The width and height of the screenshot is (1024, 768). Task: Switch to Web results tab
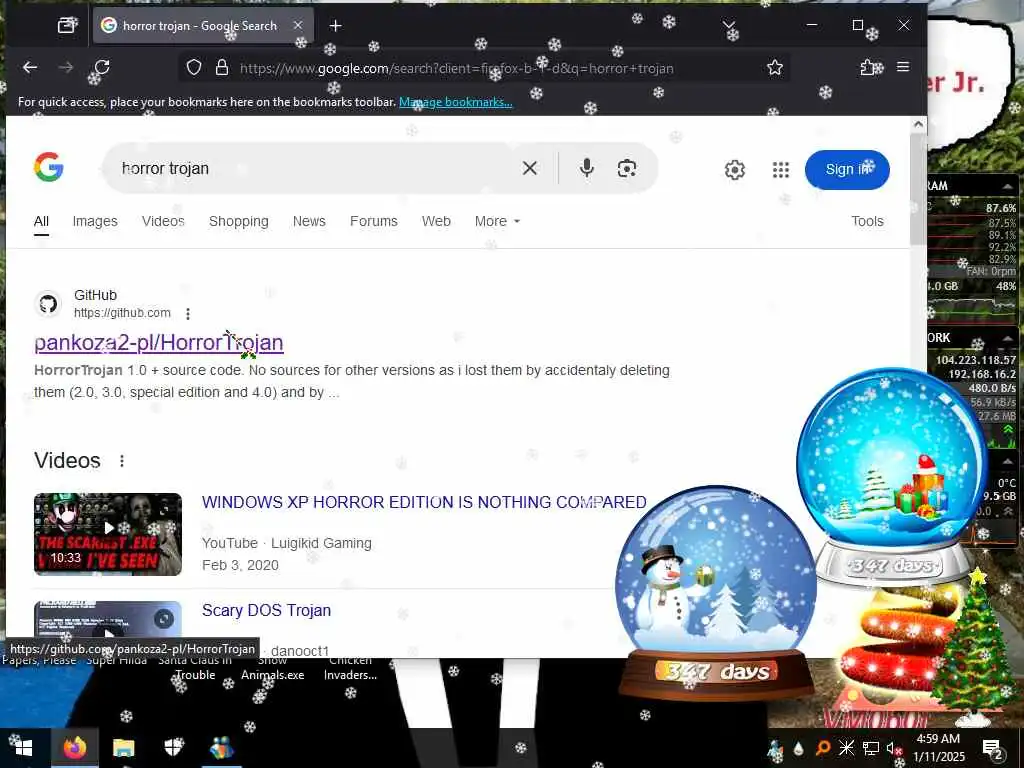click(436, 221)
